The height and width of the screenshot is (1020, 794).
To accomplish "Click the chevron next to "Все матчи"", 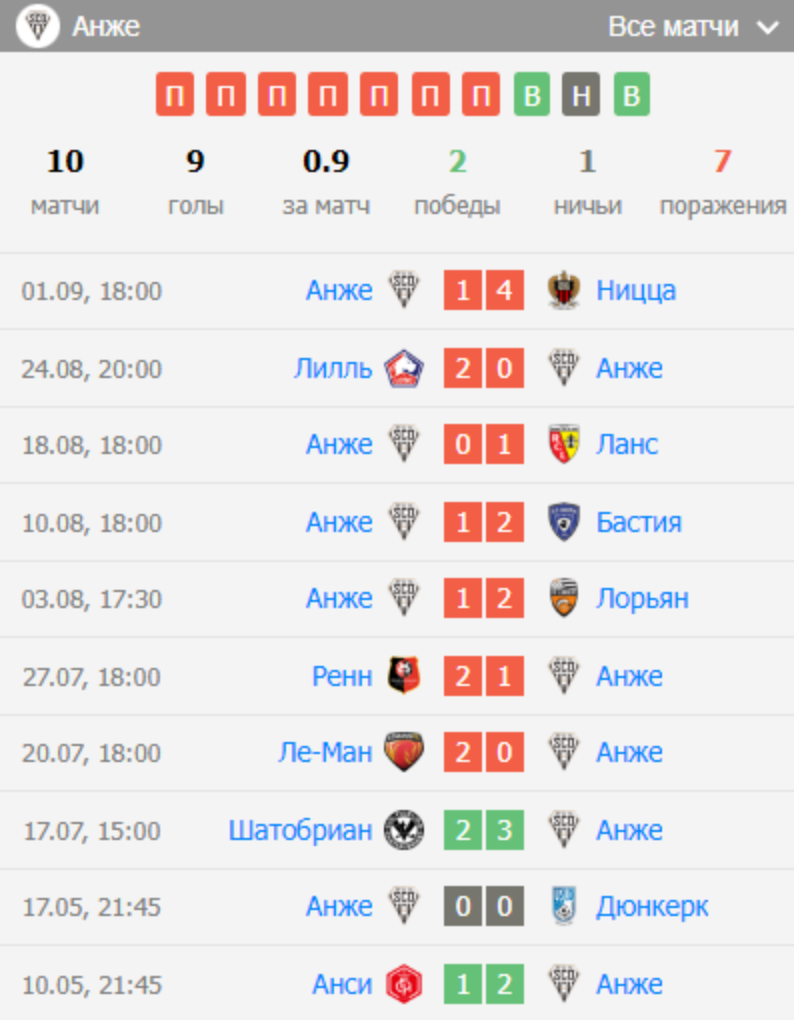I will [x=768, y=28].
